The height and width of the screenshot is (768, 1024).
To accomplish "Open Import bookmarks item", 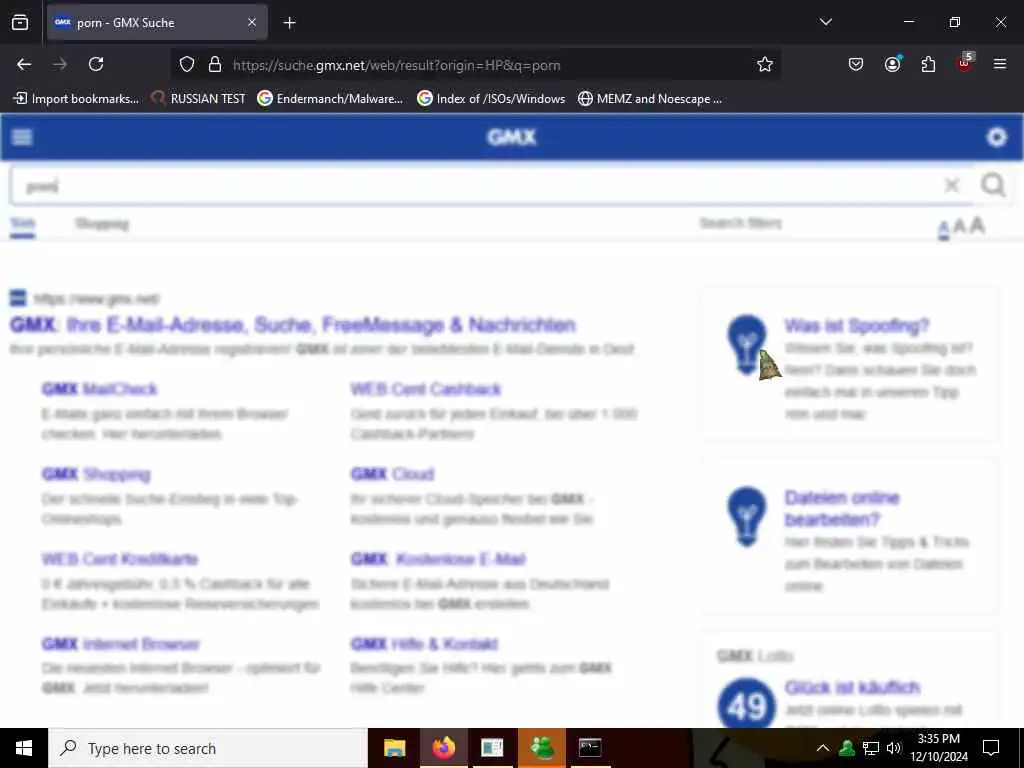I will pos(76,99).
